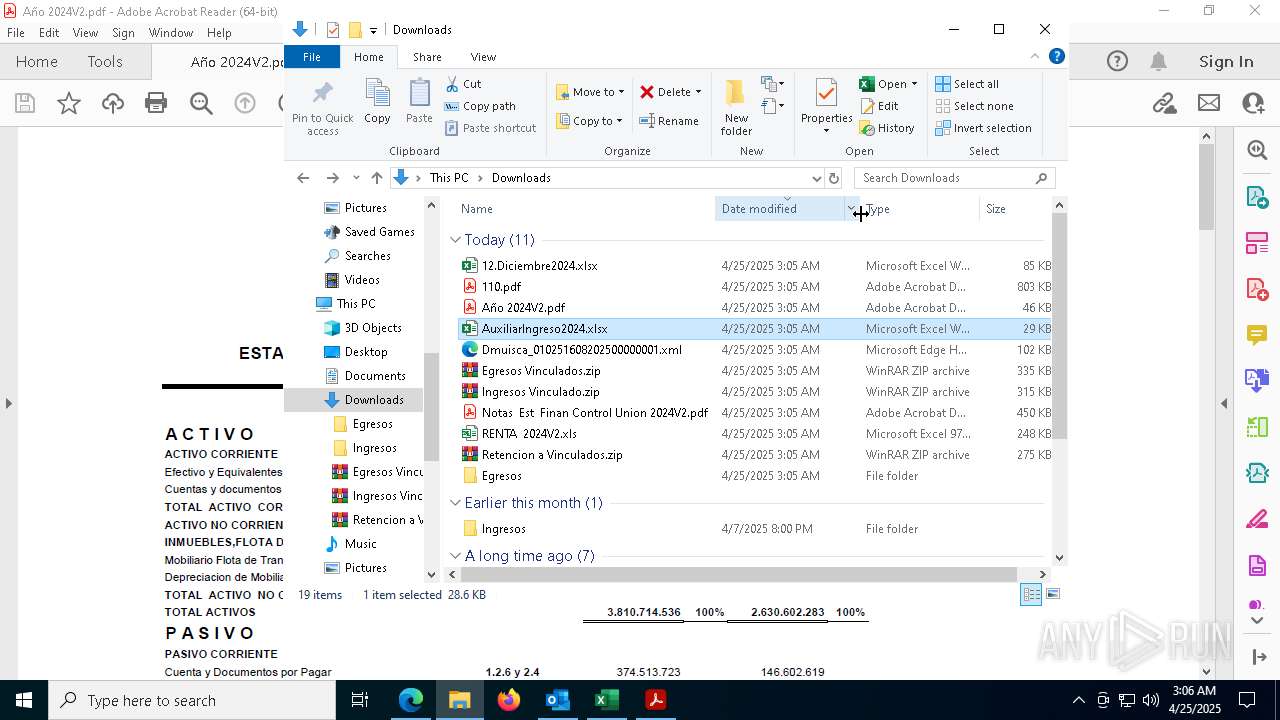The image size is (1280, 720).
Task: Click Acrobat email envelope icon
Action: point(1209,102)
